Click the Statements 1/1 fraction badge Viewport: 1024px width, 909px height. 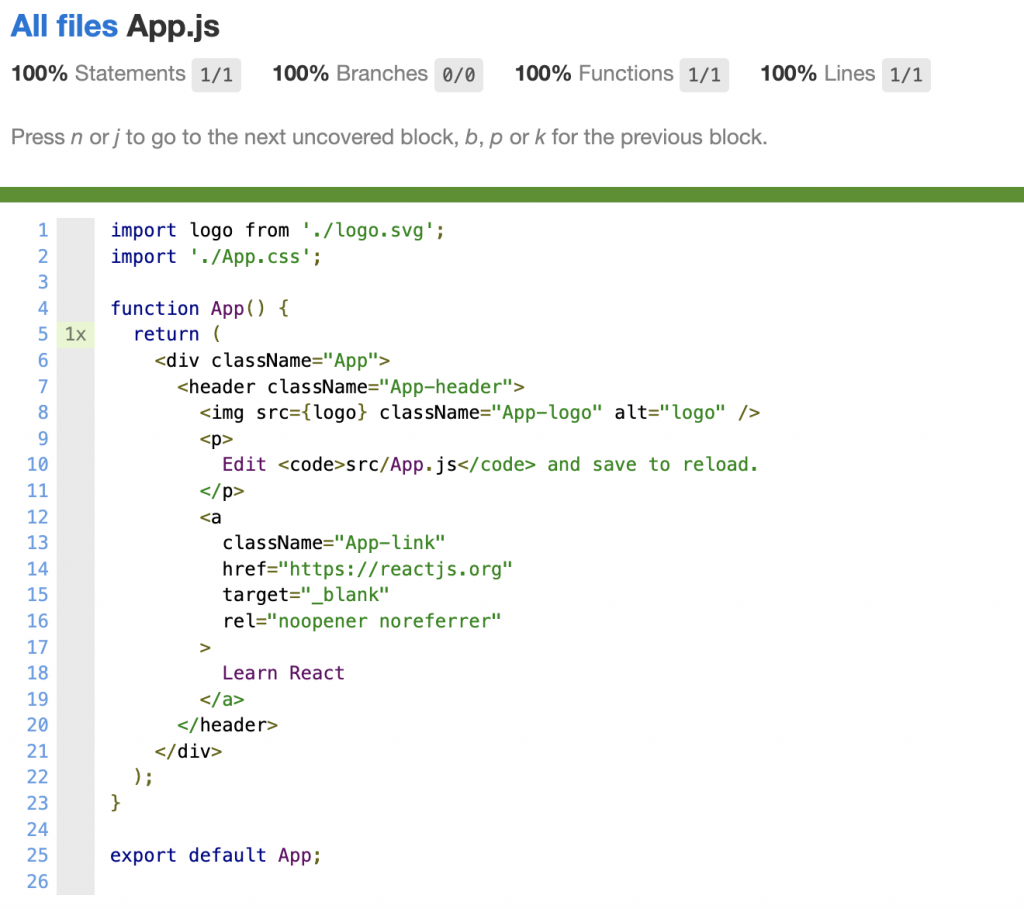coord(216,74)
